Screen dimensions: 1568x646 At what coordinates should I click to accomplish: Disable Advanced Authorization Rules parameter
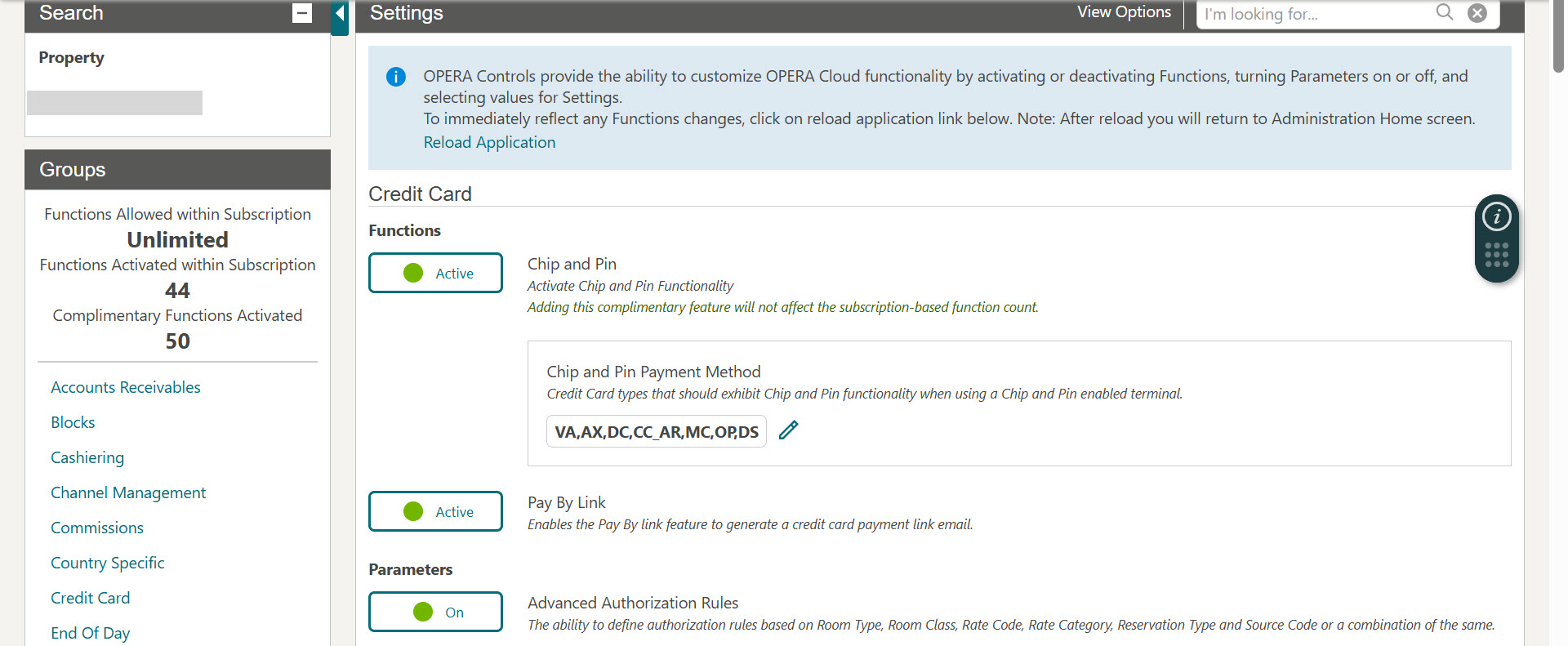pos(435,611)
